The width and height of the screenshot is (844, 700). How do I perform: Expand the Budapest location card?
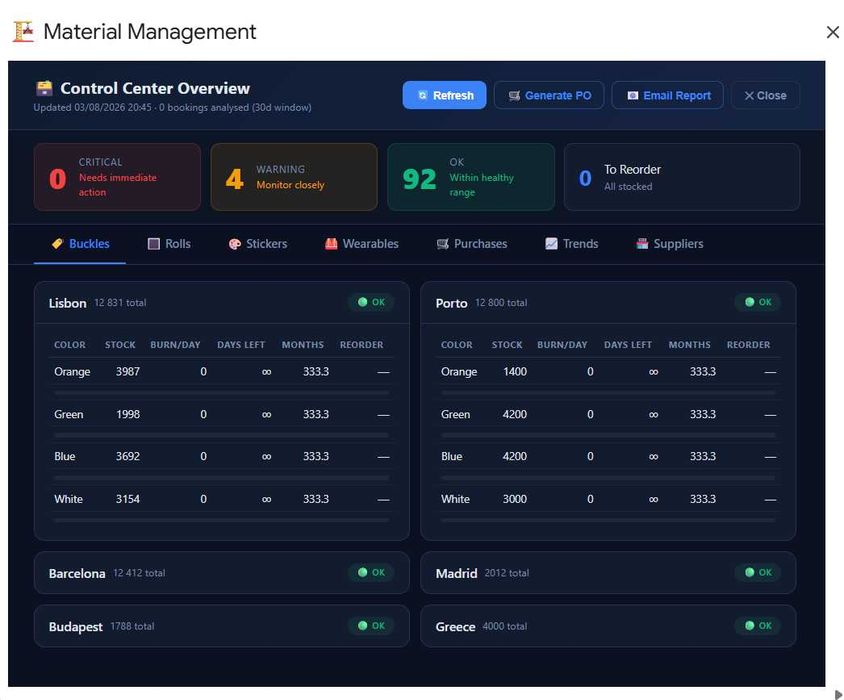point(221,626)
